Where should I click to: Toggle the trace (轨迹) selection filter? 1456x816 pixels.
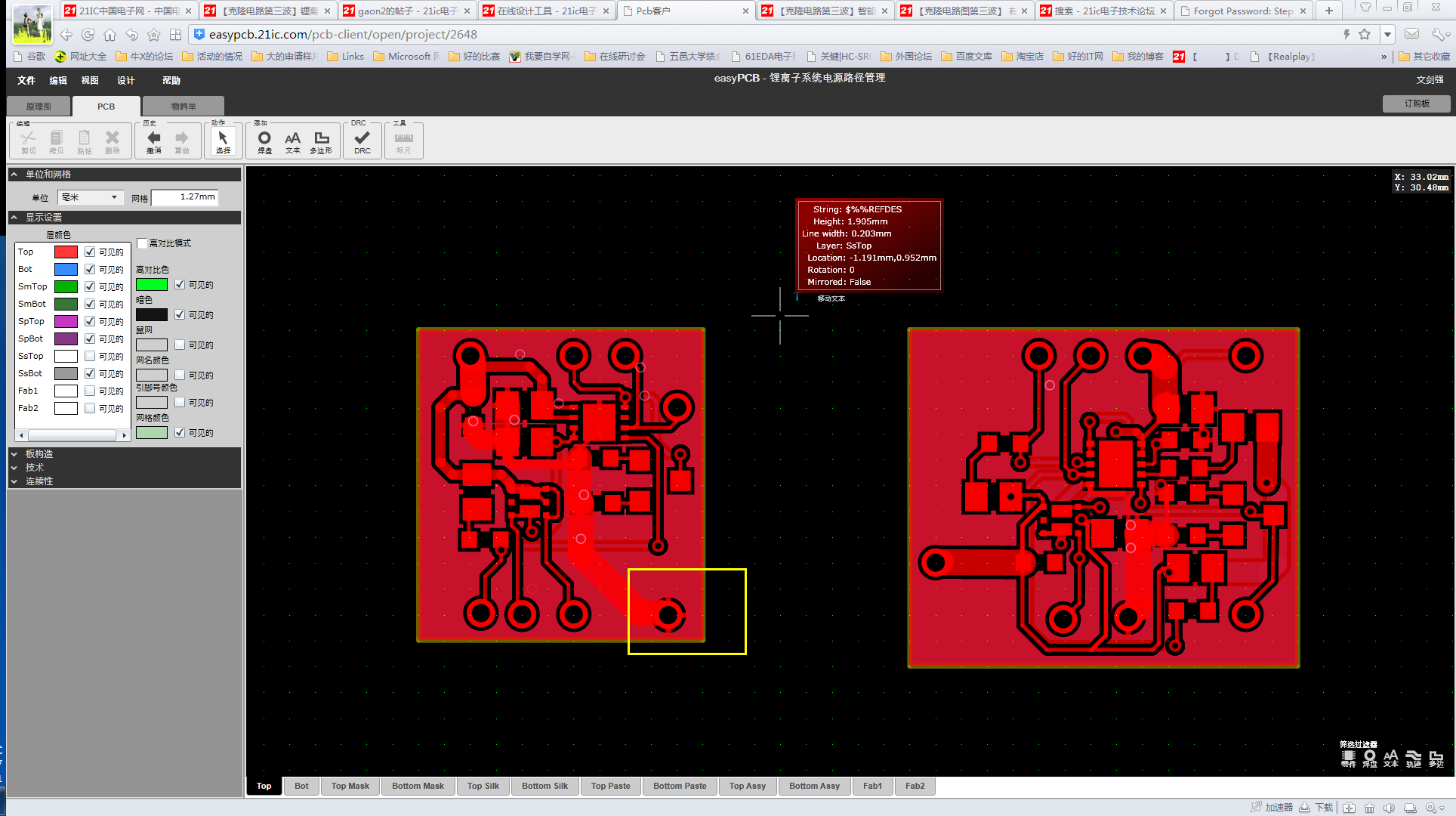(1414, 759)
